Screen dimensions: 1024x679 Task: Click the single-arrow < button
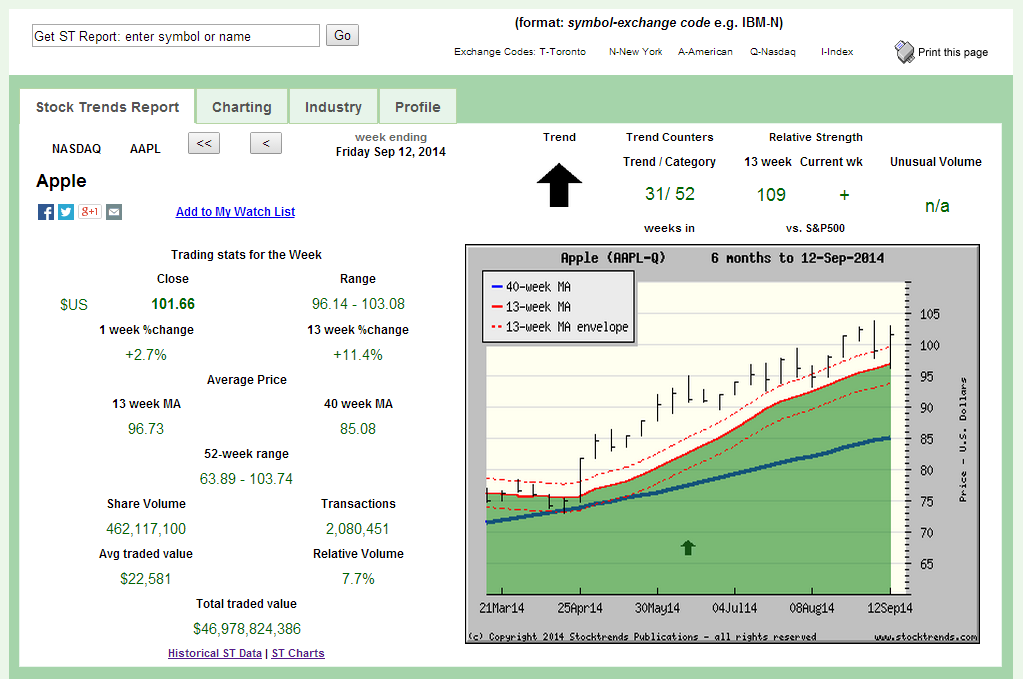(x=266, y=143)
